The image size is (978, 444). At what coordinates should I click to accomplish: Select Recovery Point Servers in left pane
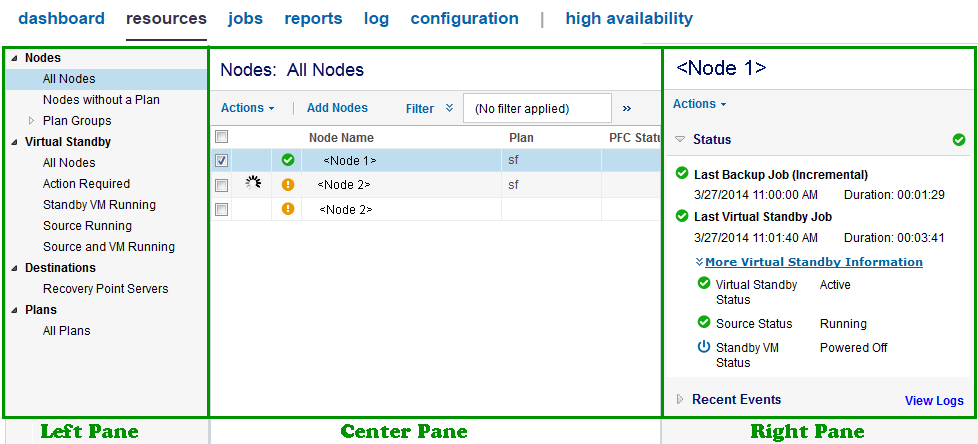105,289
